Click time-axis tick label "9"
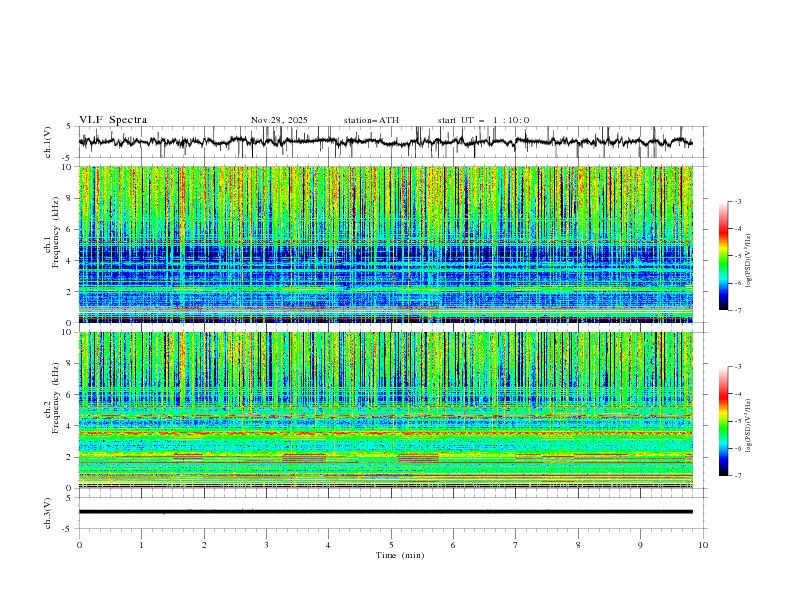Screen dimensions: 792x612 click(640, 545)
